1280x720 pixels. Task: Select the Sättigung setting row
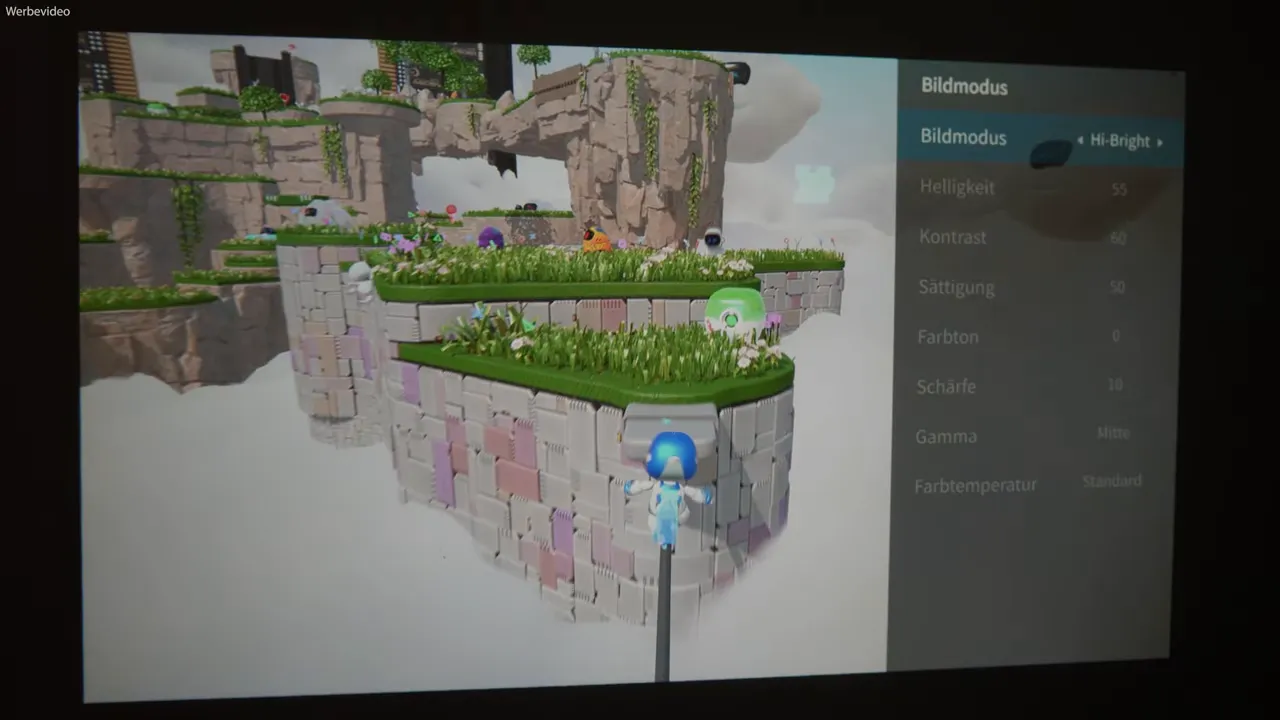pos(956,287)
